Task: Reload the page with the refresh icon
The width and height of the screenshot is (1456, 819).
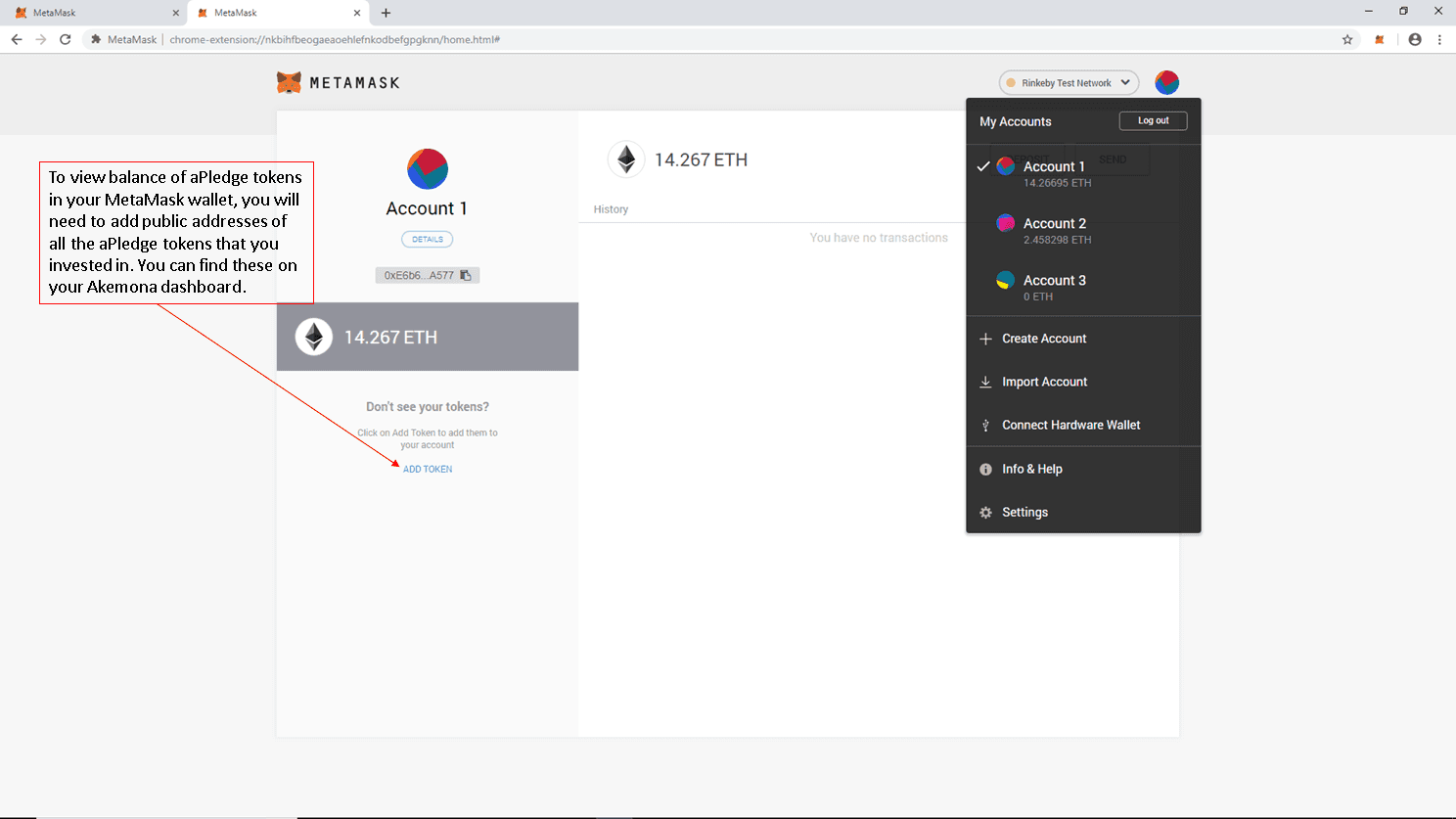Action: (65, 39)
